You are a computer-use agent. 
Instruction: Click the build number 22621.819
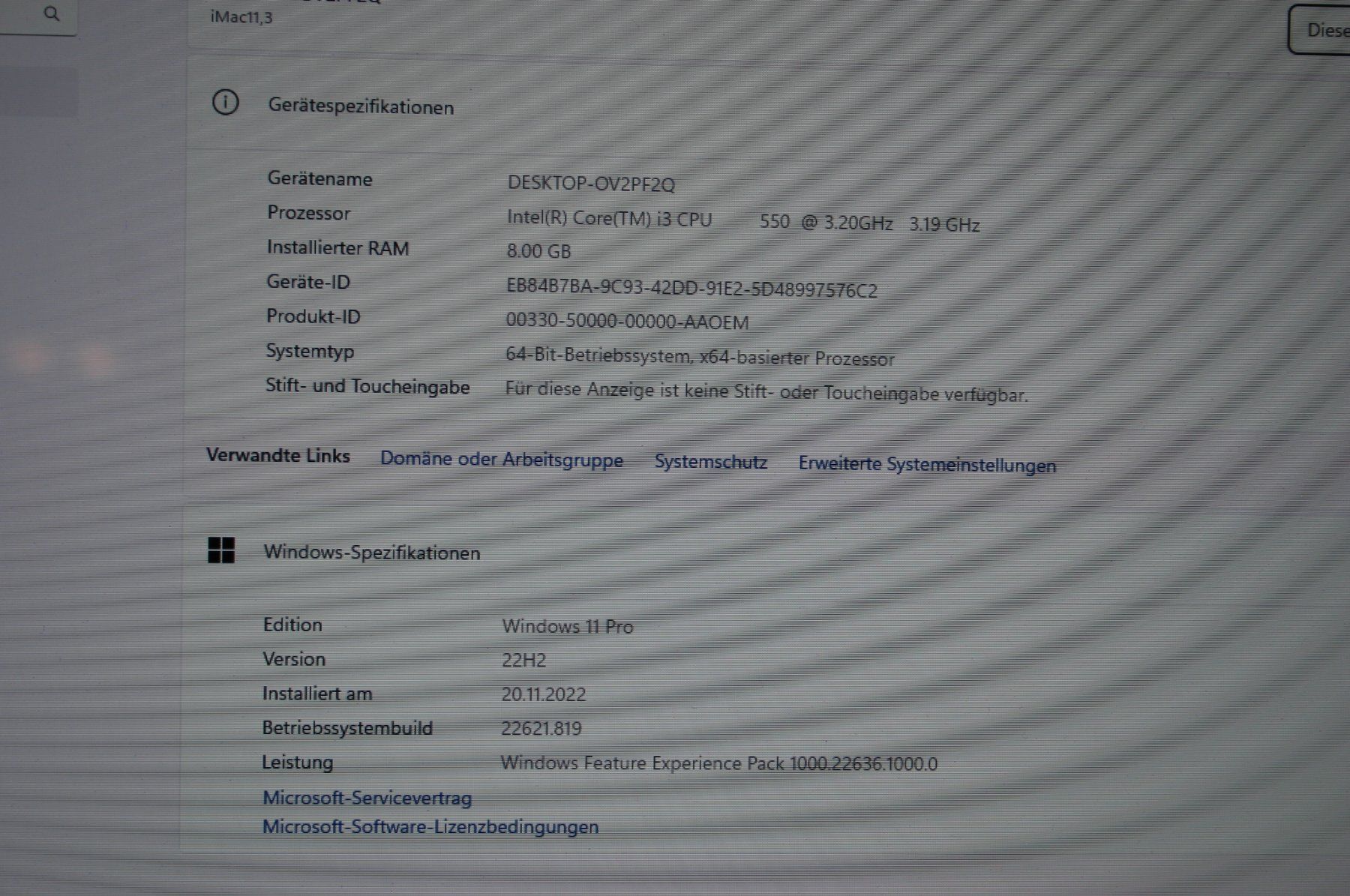click(541, 729)
